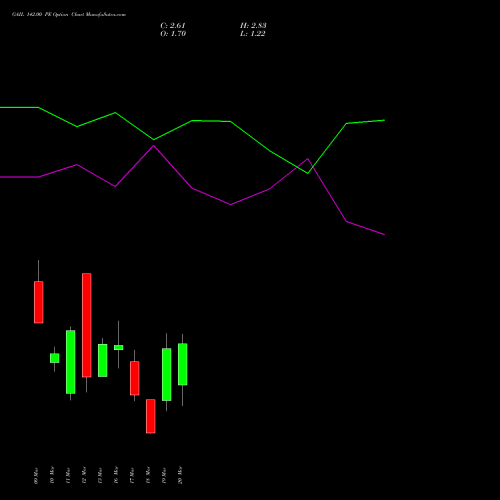
Task: Click the open value O: 1.70
Action: coord(173,33)
